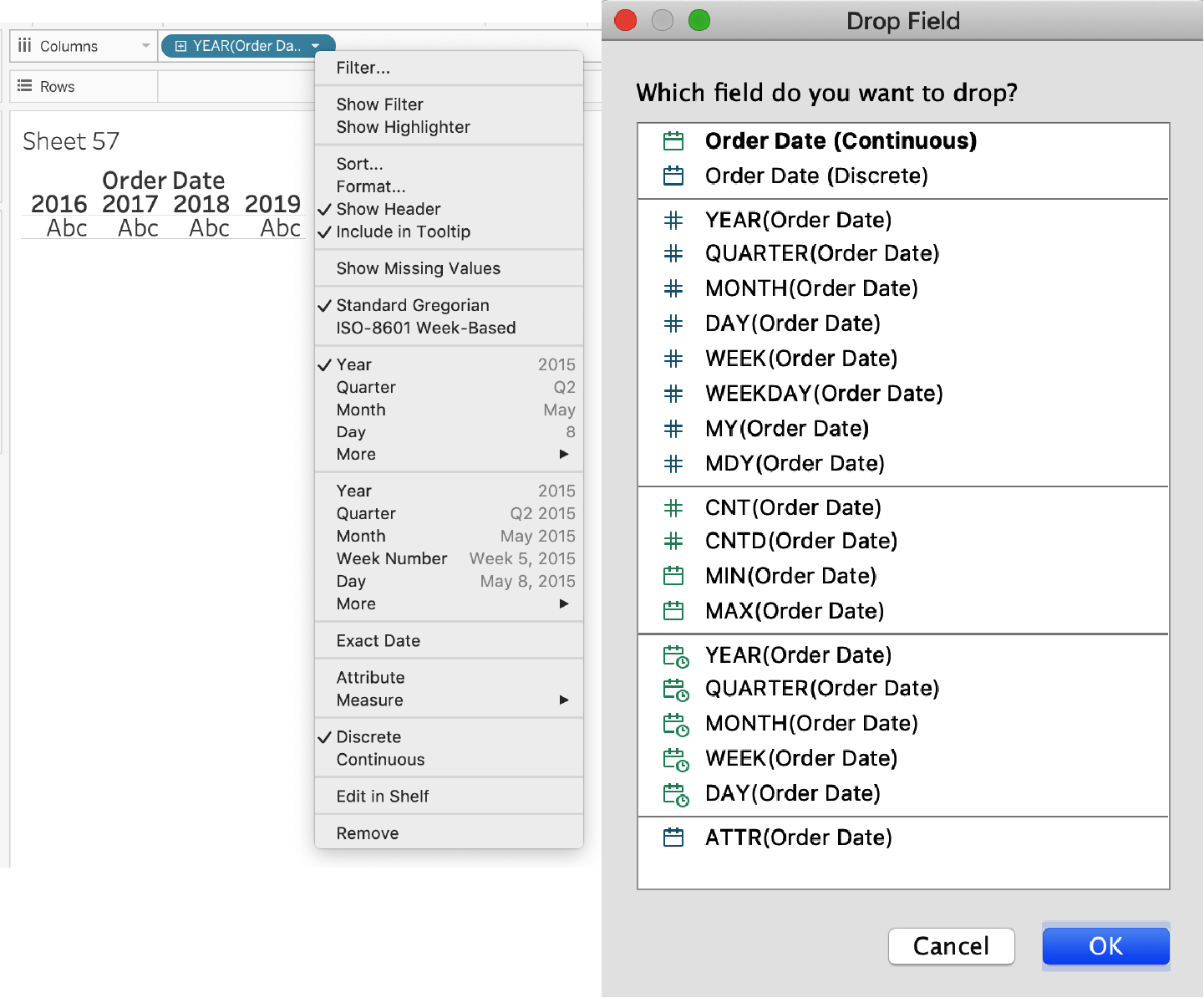1204x998 pixels.
Task: Select Day 8 date part
Action: tap(449, 432)
